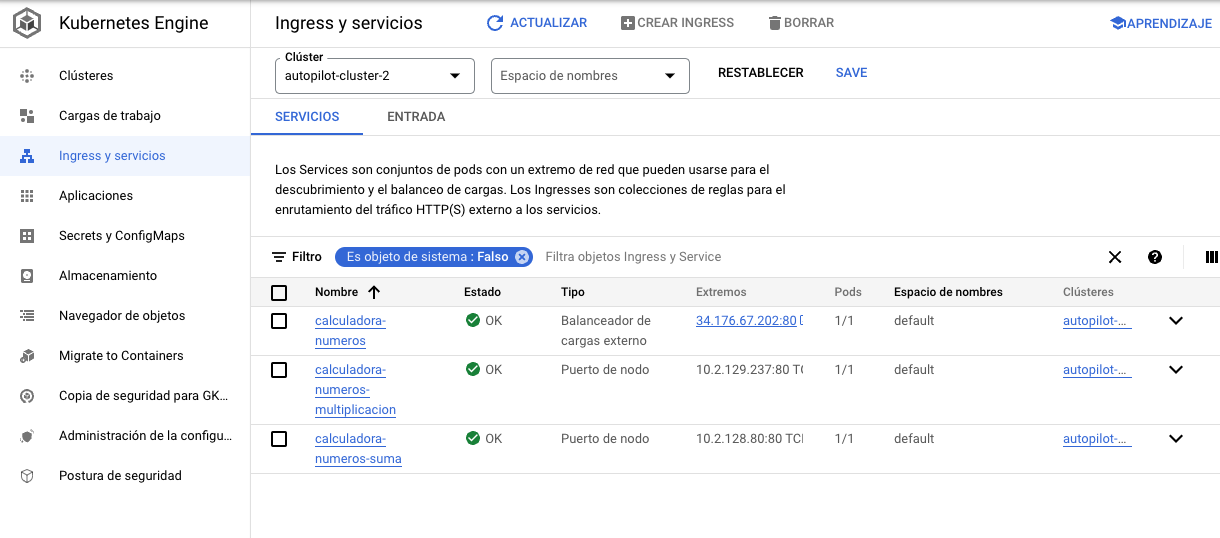This screenshot has height=538, width=1220.
Task: Open the Espacio de nombres dropdown
Action: [x=590, y=76]
